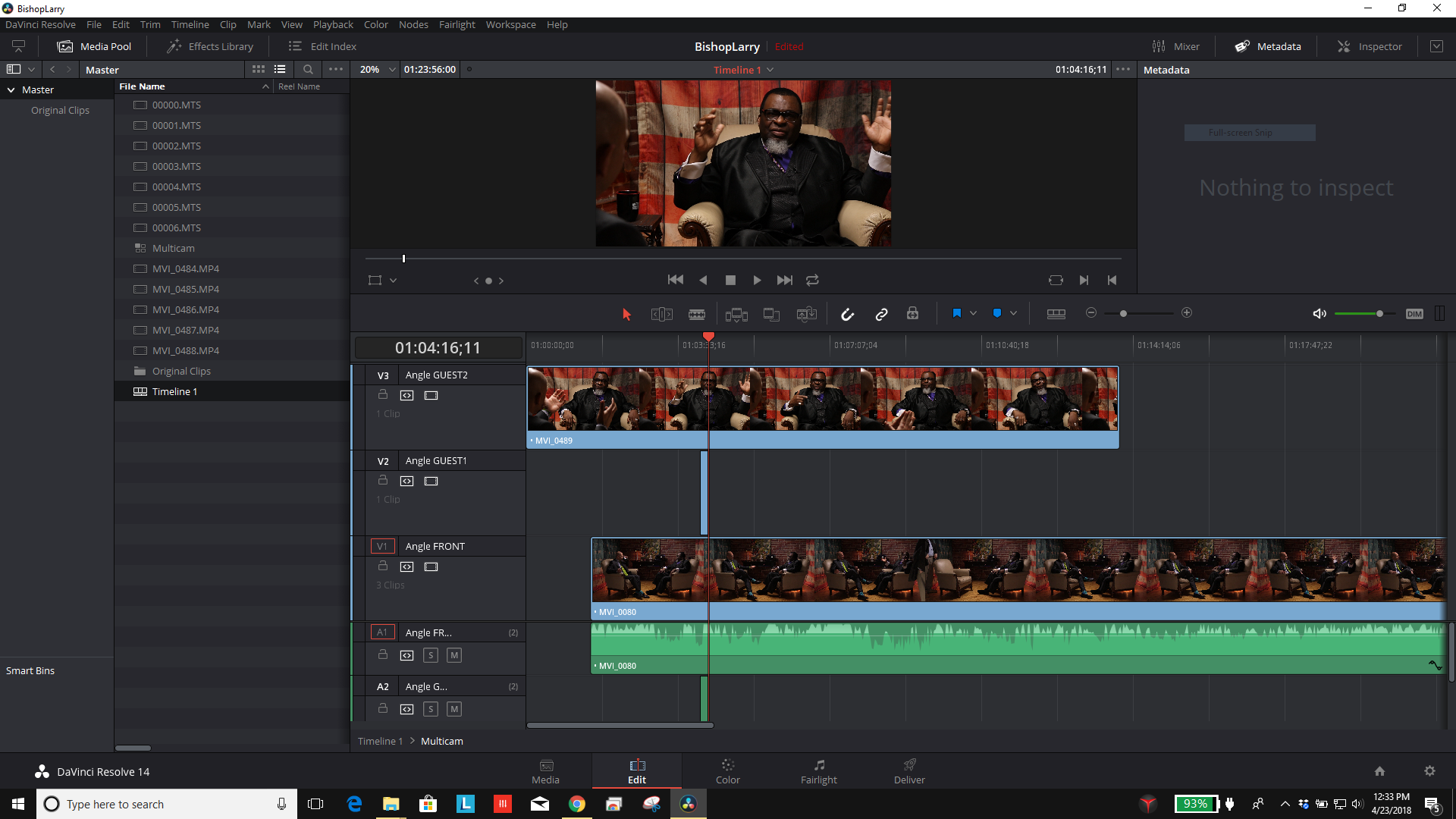Activate the trim edit mode tool
Screen dimensions: 1456x819
pyautogui.click(x=661, y=314)
